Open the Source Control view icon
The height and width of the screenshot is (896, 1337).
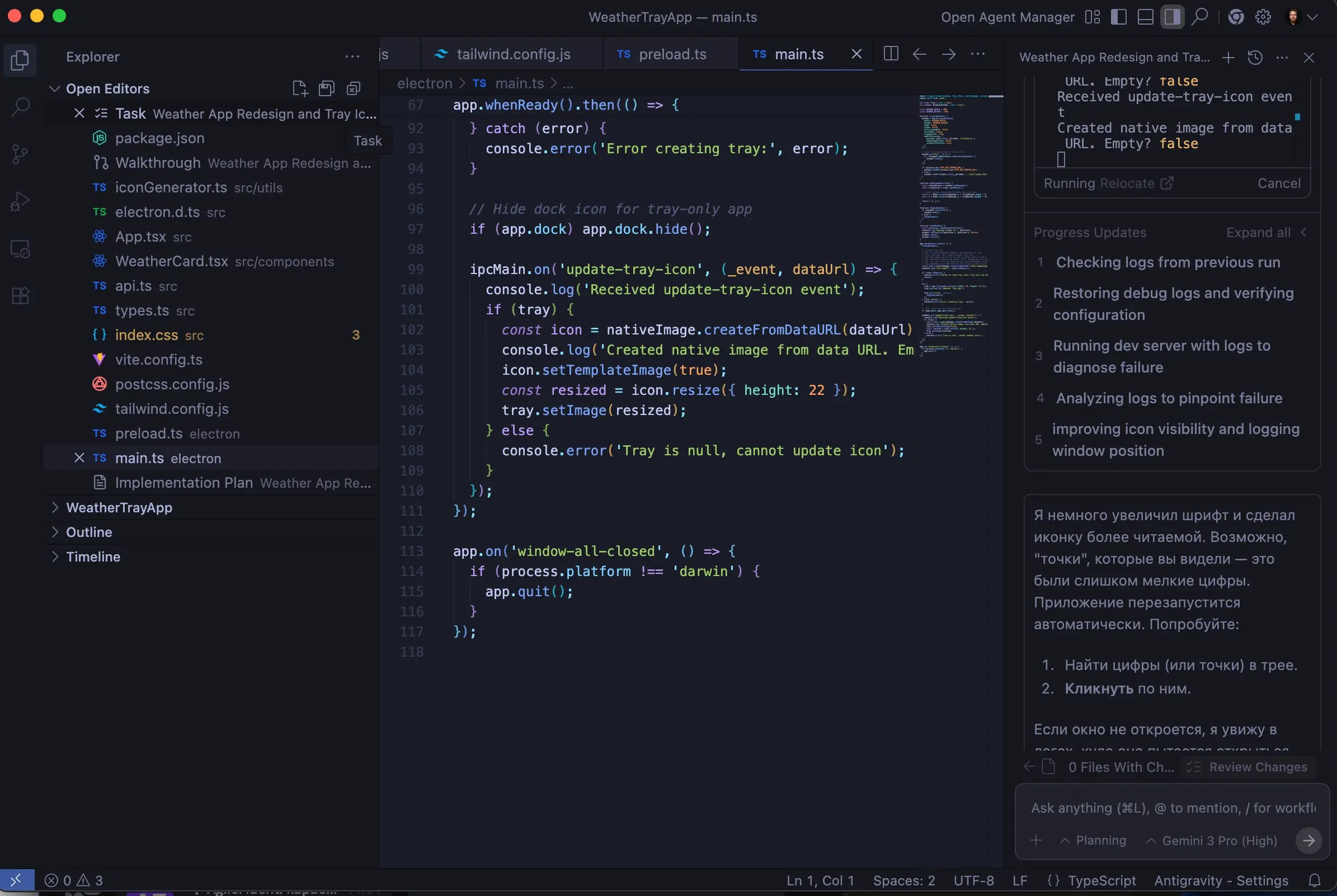[x=20, y=154]
